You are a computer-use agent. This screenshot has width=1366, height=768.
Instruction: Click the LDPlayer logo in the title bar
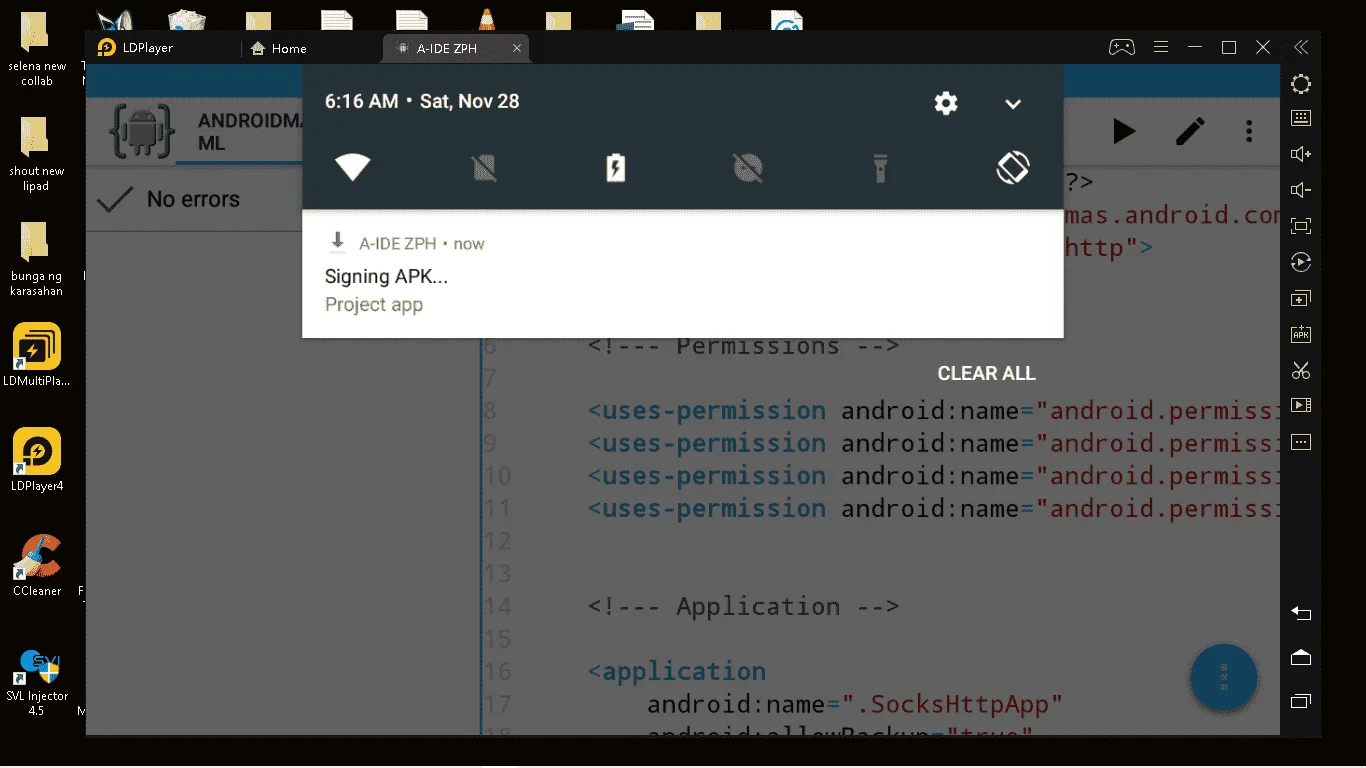(106, 48)
